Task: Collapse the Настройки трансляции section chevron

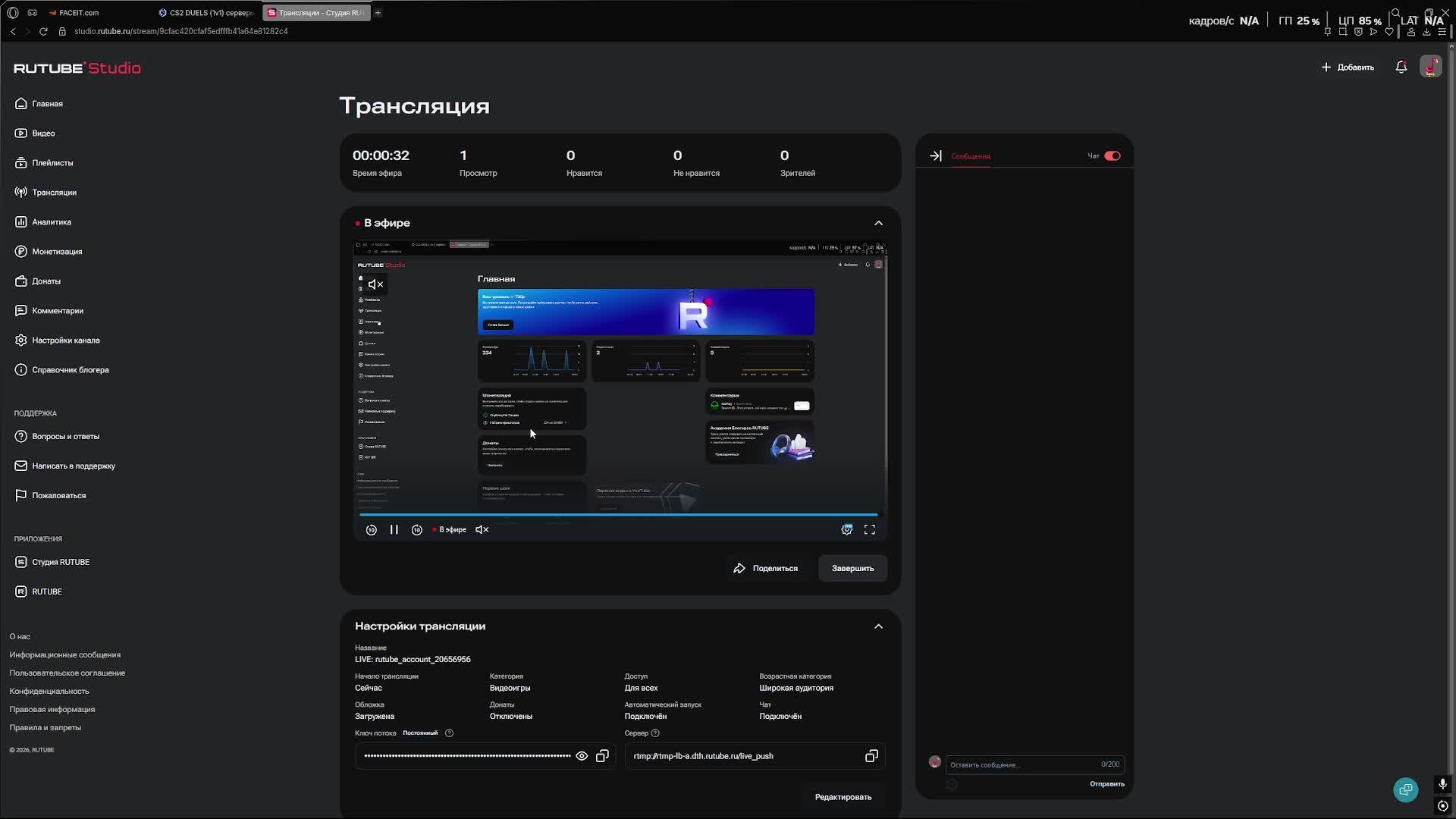Action: [877, 626]
